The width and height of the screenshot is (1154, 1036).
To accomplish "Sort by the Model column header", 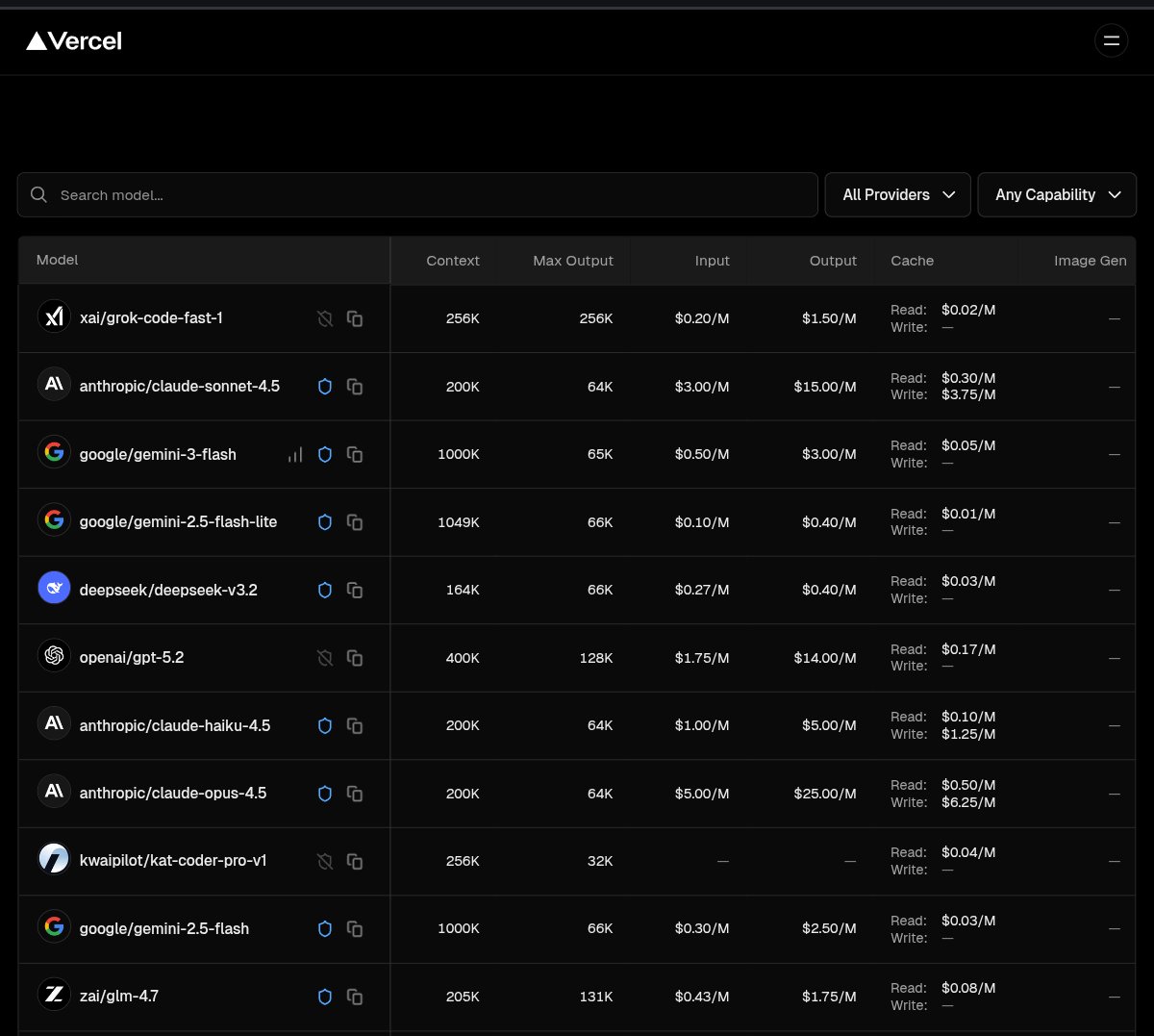I will click(x=58, y=260).
